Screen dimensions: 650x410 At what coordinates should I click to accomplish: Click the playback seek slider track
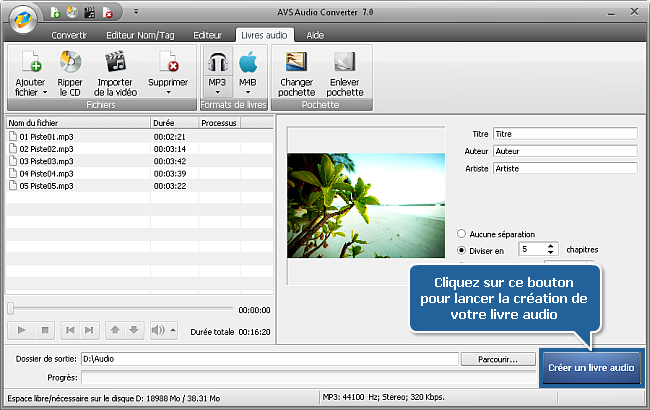(120, 308)
